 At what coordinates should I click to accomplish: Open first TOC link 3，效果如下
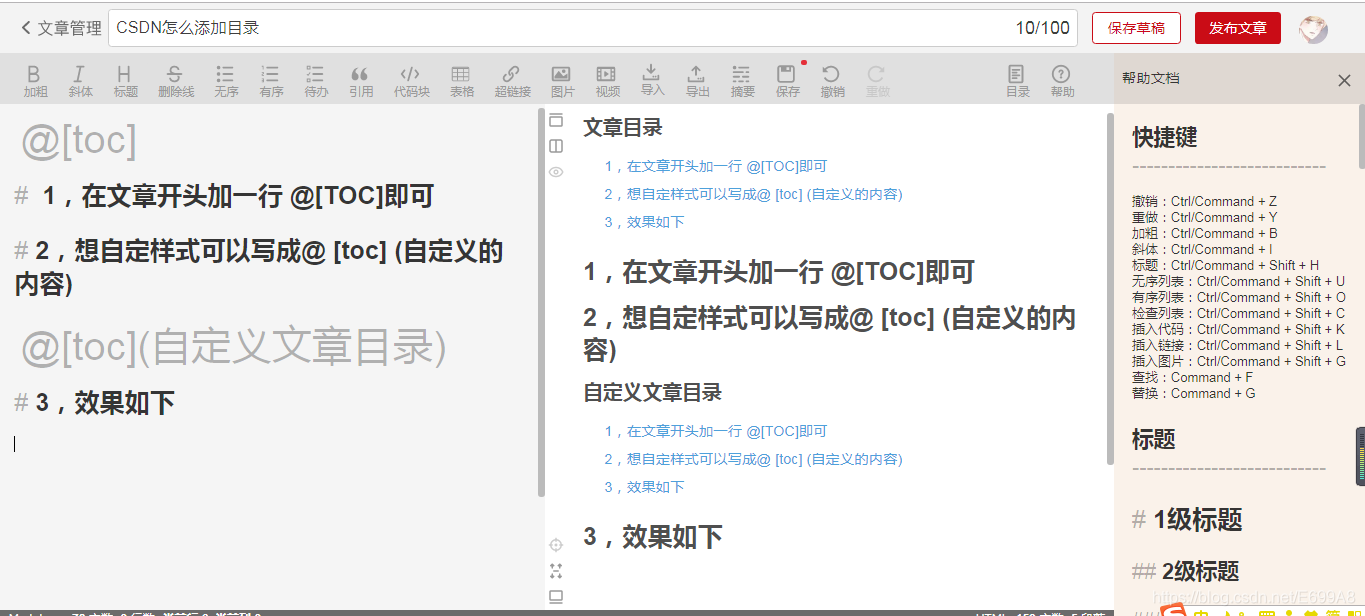coord(644,222)
